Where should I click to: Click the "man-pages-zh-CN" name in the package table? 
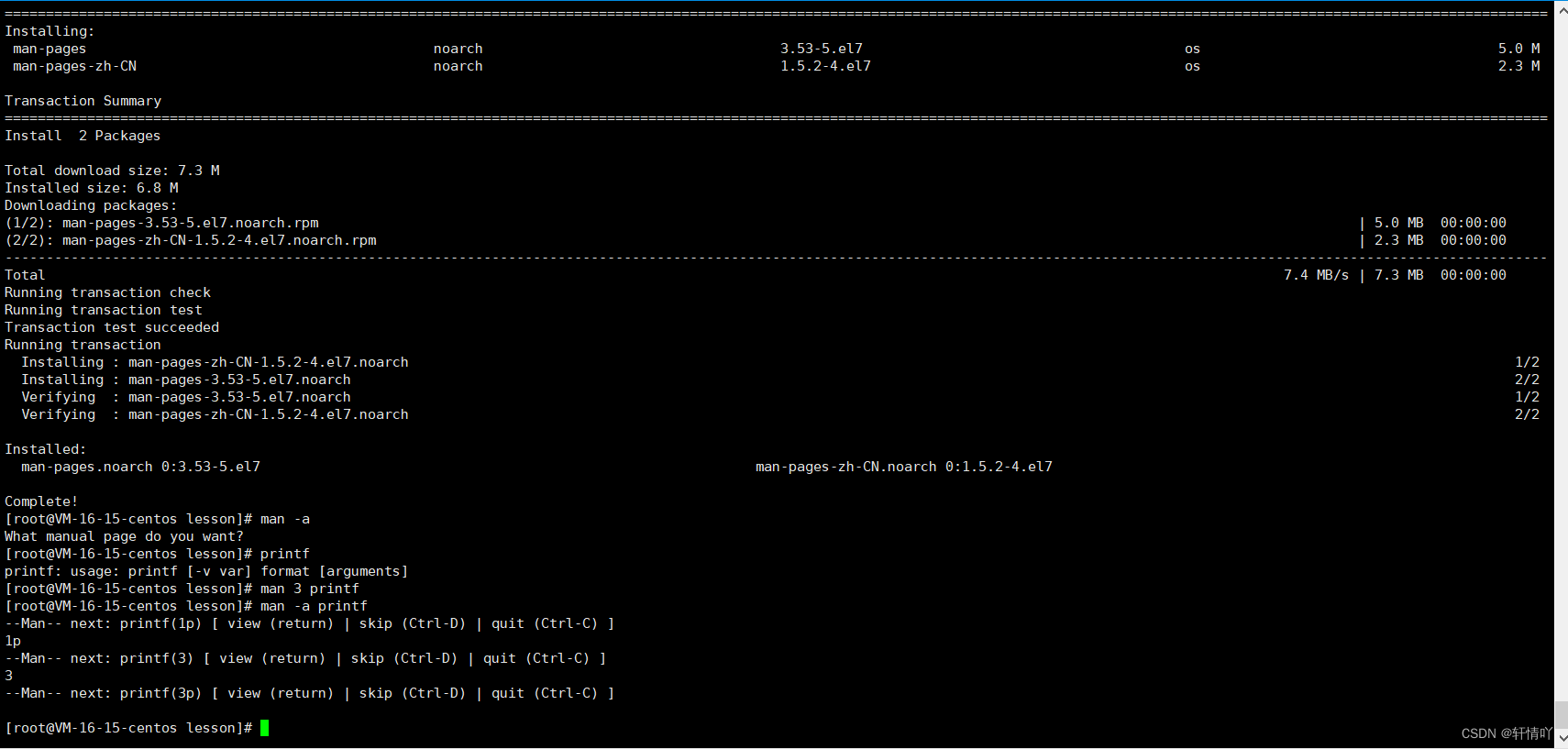tap(74, 66)
